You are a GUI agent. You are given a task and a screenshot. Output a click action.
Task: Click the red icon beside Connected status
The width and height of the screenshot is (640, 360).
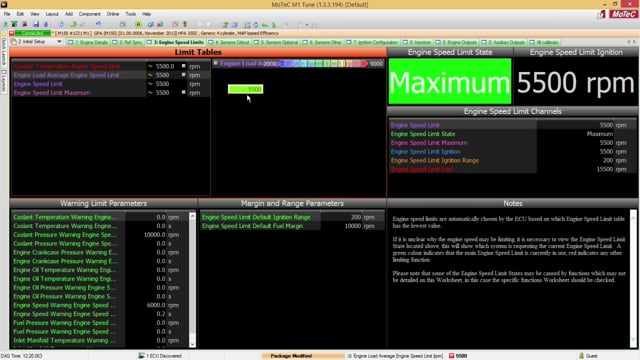(11, 33)
